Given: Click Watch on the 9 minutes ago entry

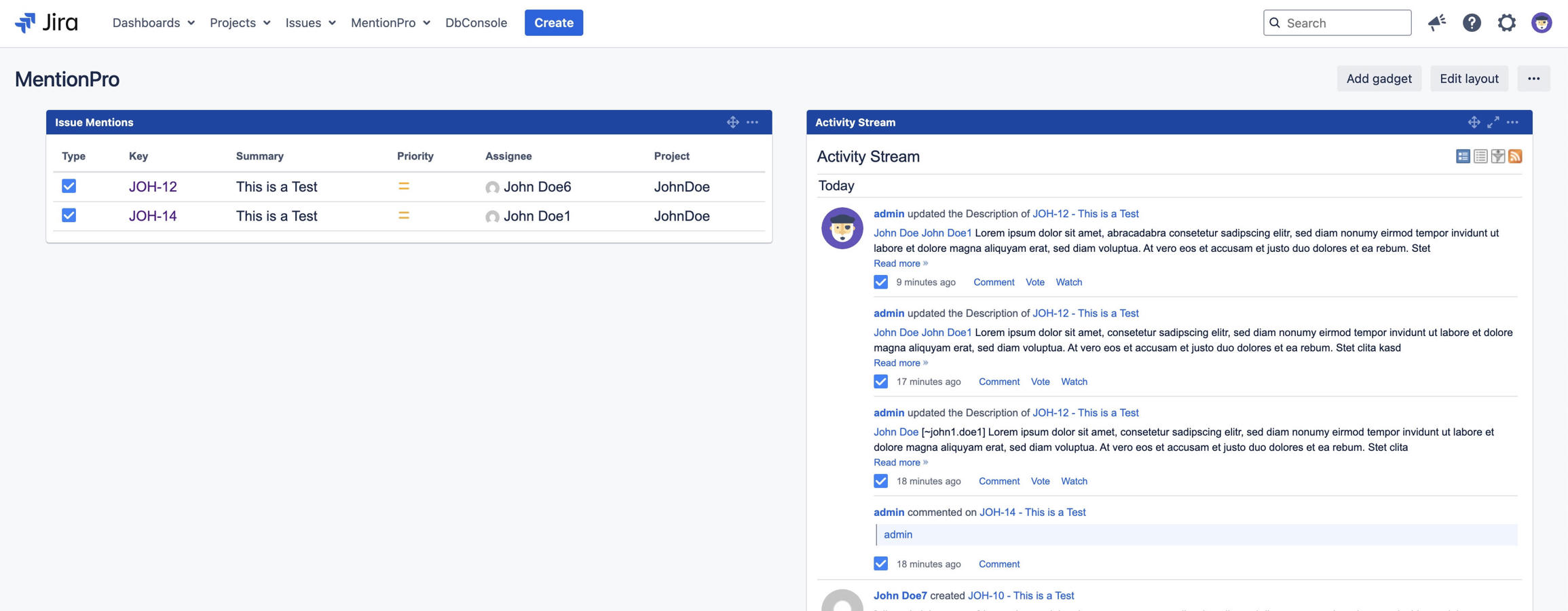Looking at the screenshot, I should [1068, 282].
